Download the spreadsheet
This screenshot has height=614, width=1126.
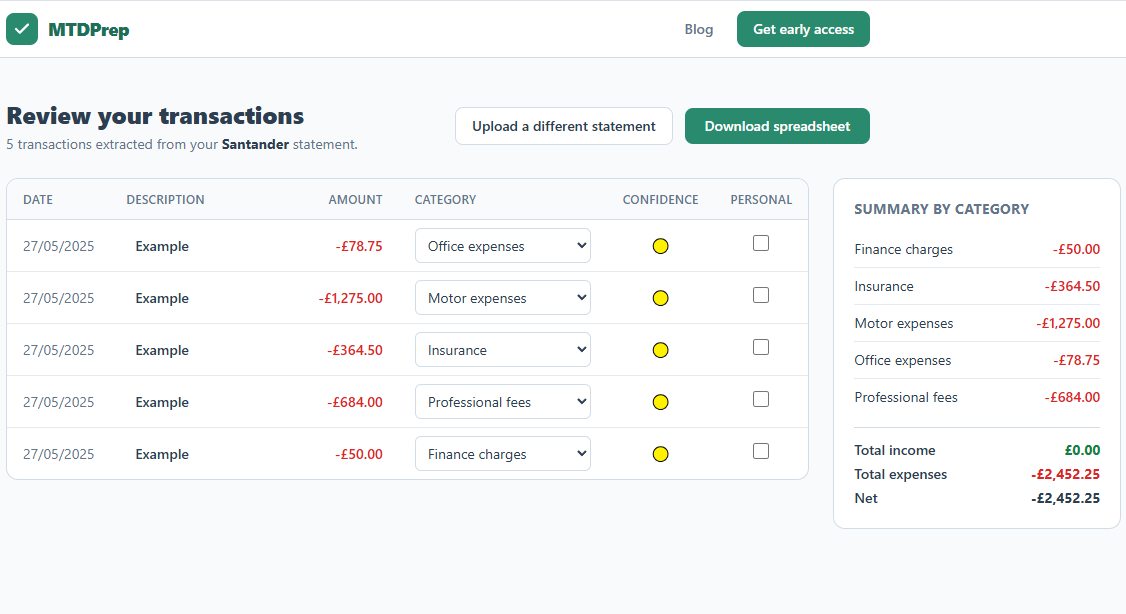coord(777,126)
